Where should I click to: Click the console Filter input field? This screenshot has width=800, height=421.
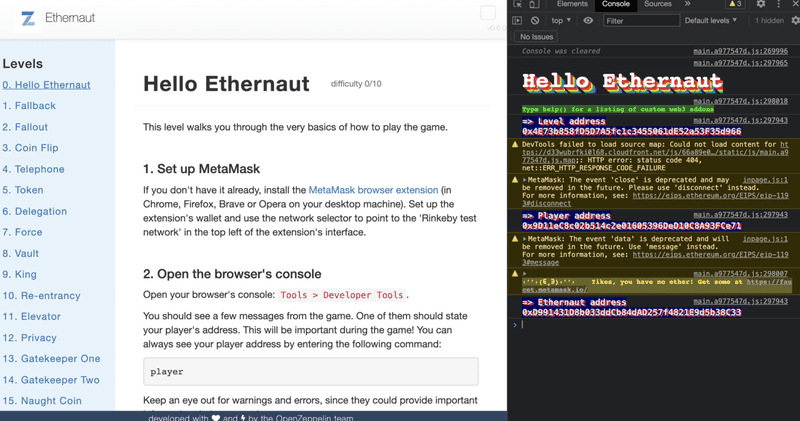[x=640, y=20]
